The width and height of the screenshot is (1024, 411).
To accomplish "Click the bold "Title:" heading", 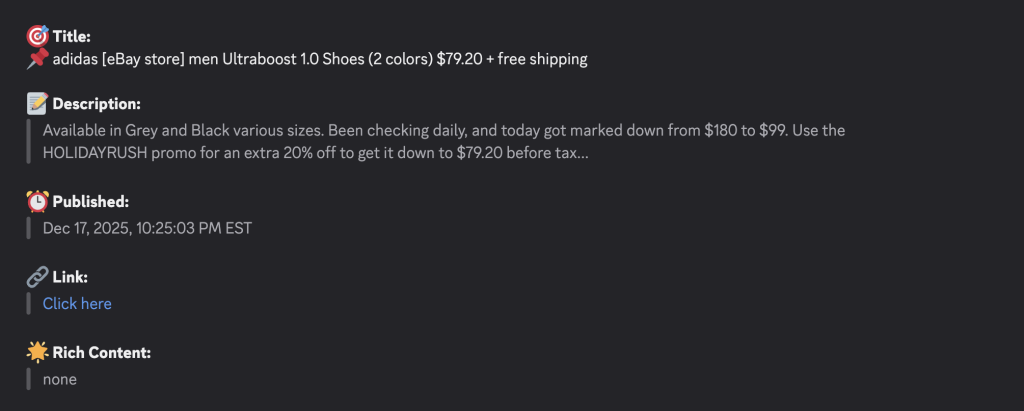I will click(x=72, y=37).
